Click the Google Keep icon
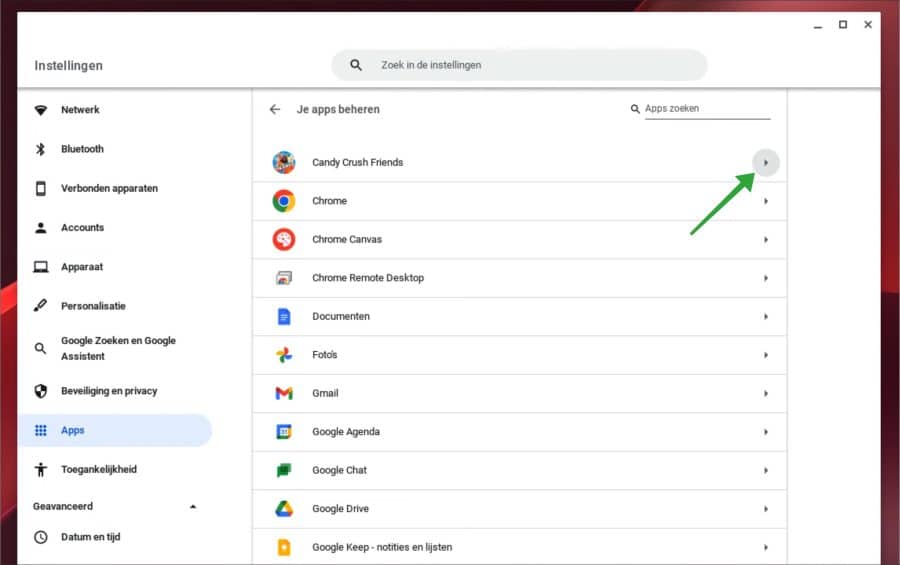The width and height of the screenshot is (900, 565). coord(284,547)
